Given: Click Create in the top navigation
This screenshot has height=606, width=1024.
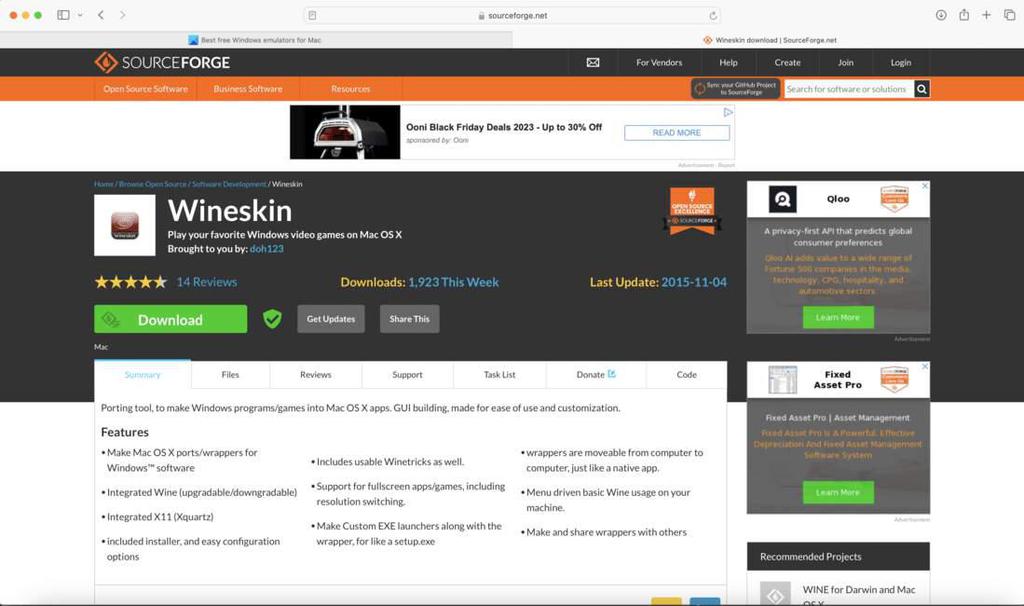Looking at the screenshot, I should point(788,63).
